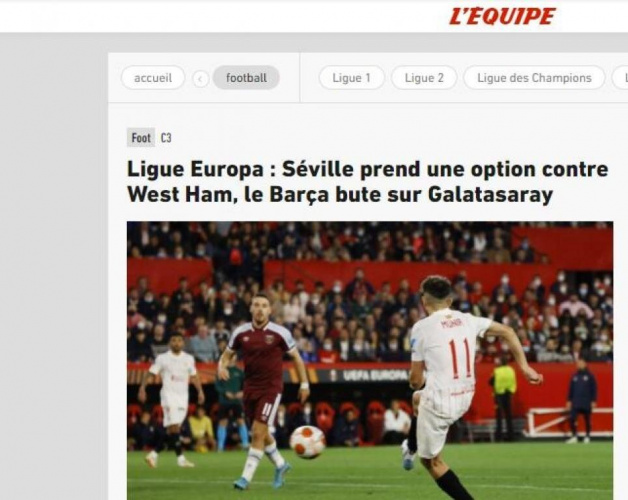Open the accueil home pill
The height and width of the screenshot is (500, 628).
153,78
